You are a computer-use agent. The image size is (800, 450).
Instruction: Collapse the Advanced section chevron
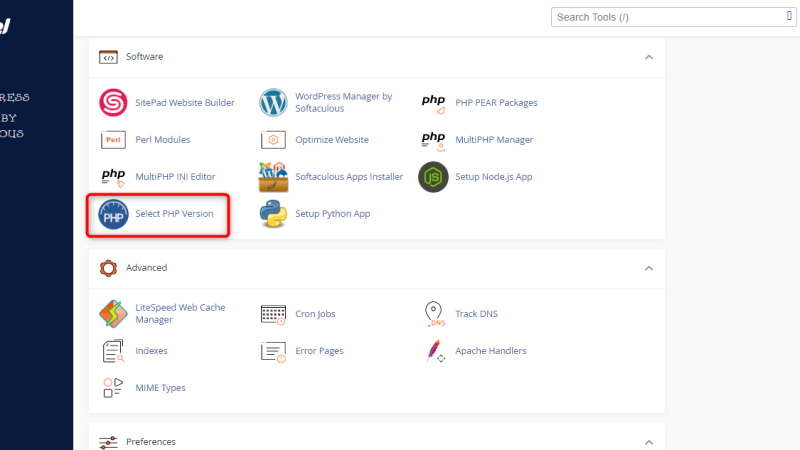(x=649, y=268)
